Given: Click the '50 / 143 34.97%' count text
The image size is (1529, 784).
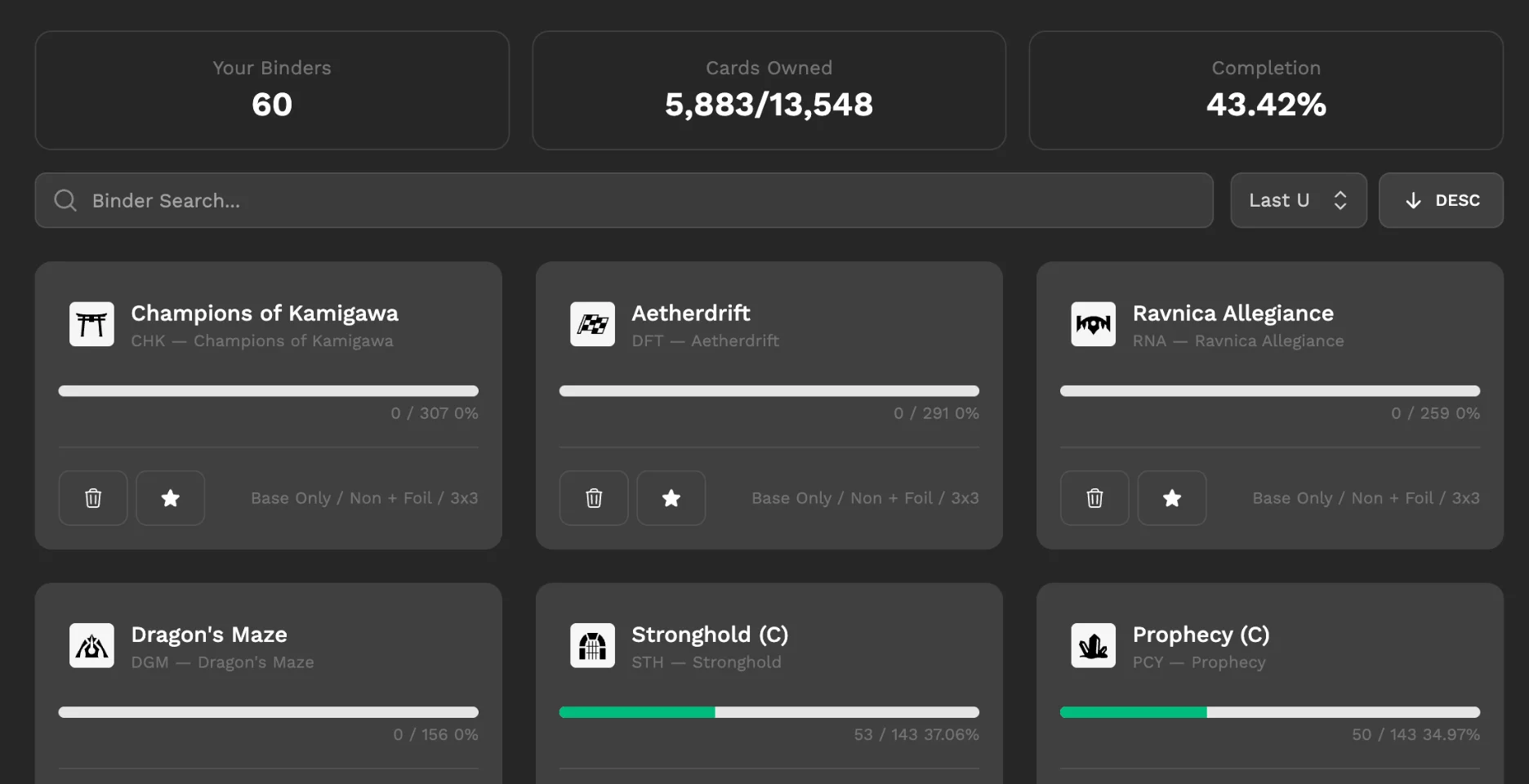Looking at the screenshot, I should coord(1415,735).
